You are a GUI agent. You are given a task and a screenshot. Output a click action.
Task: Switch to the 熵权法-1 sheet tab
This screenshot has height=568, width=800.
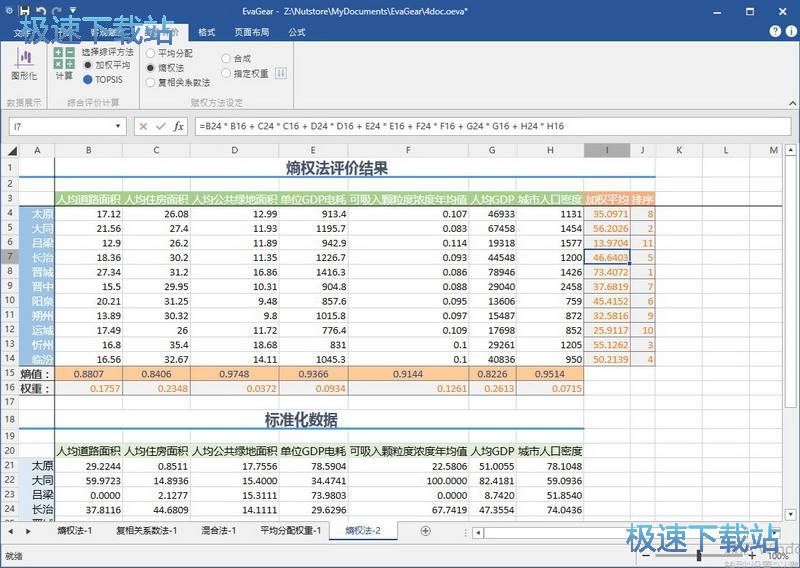tap(74, 530)
